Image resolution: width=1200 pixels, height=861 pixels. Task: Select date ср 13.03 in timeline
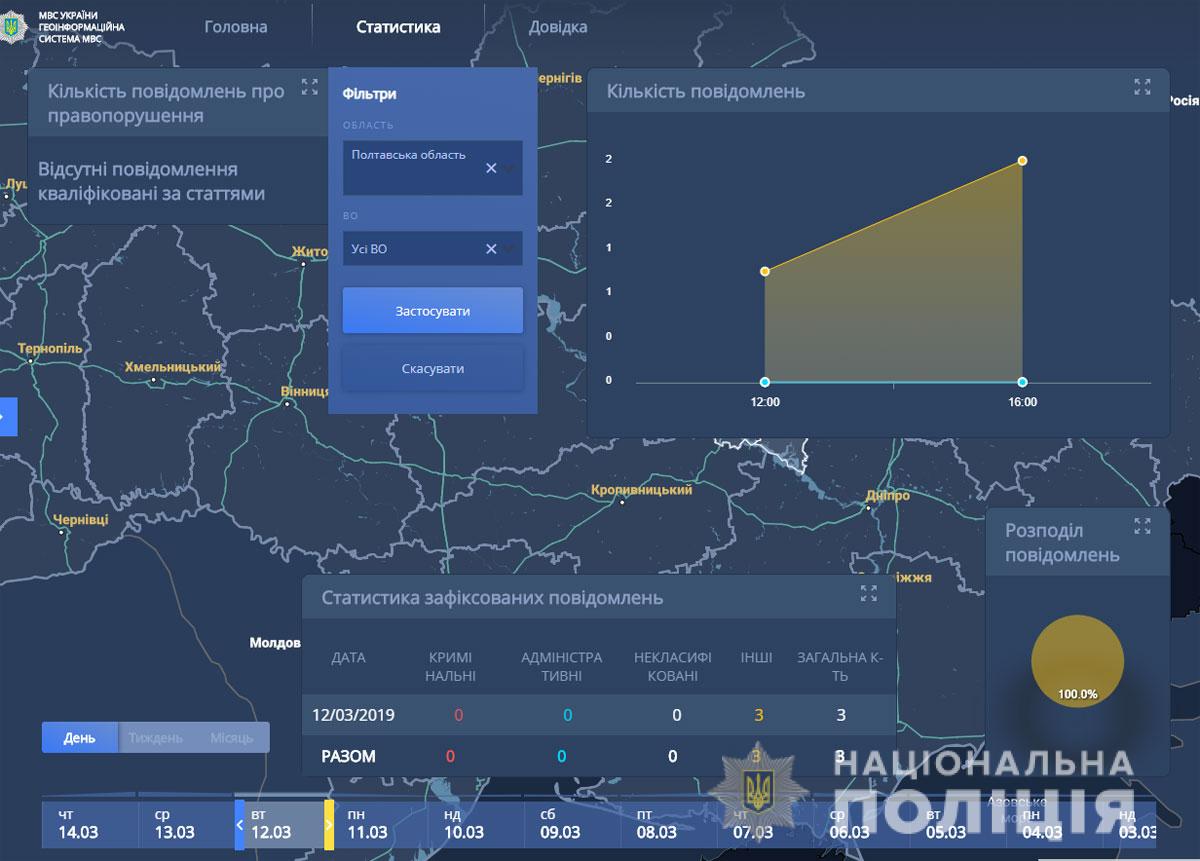click(186, 825)
